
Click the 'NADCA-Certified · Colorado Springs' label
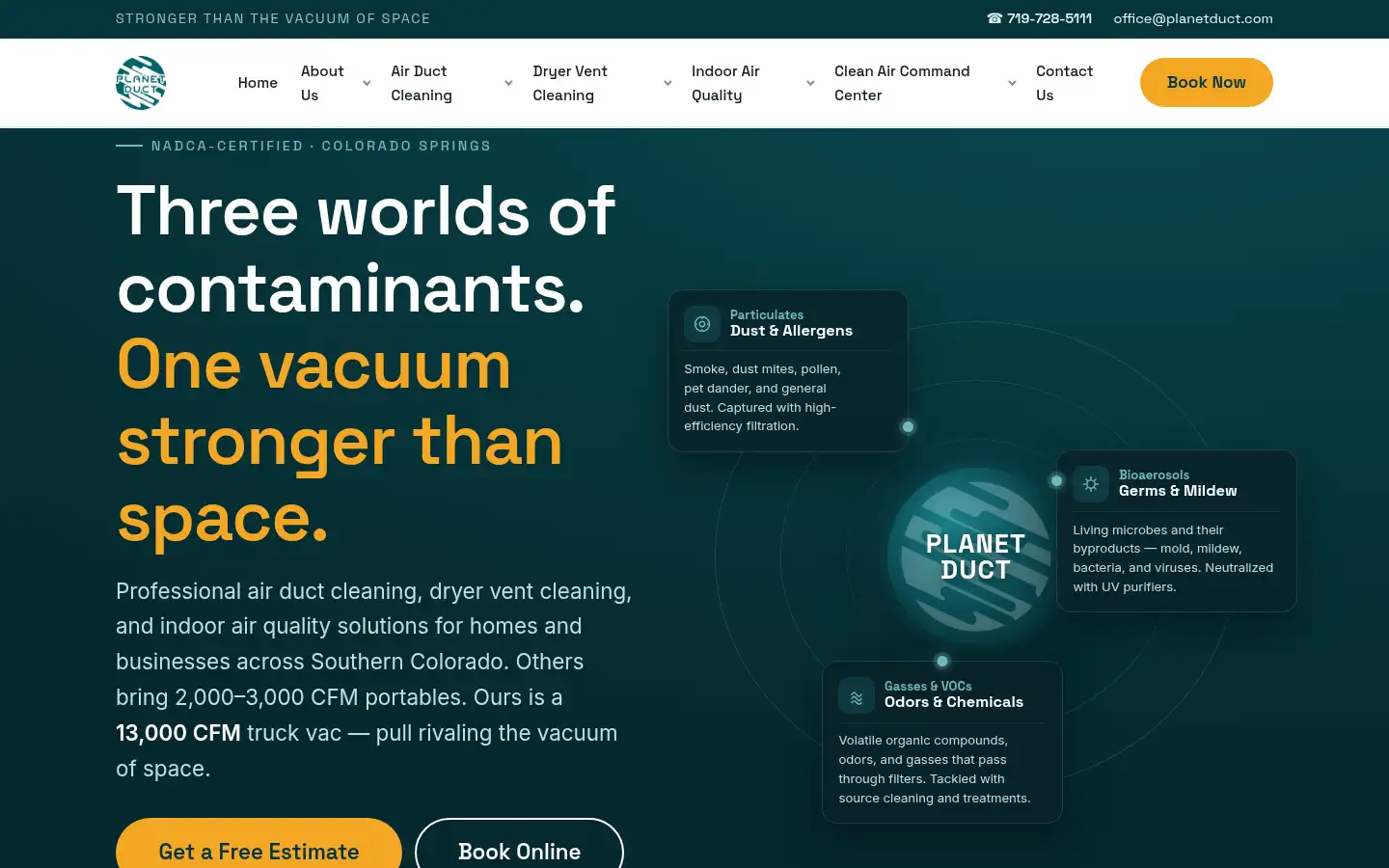(x=321, y=146)
